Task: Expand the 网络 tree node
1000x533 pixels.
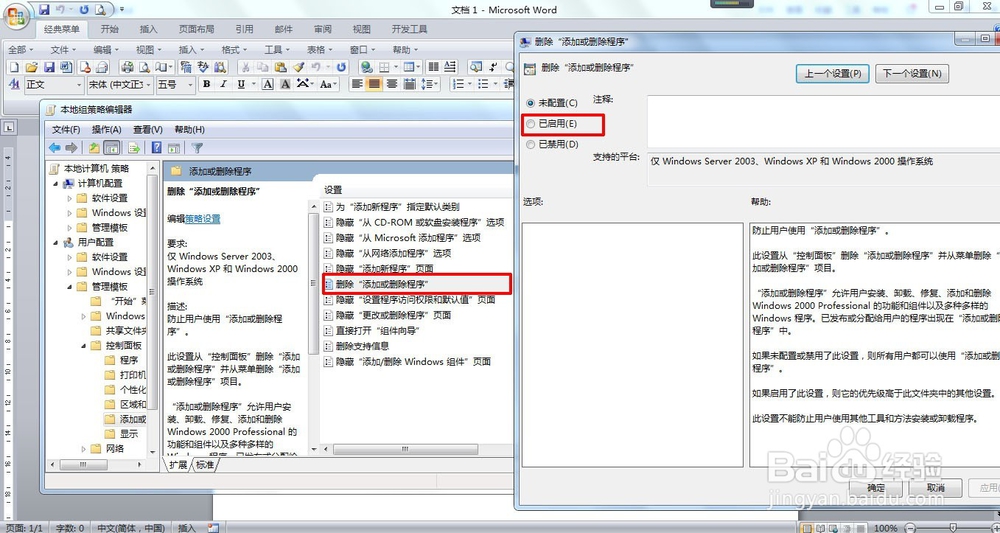Action: point(84,449)
